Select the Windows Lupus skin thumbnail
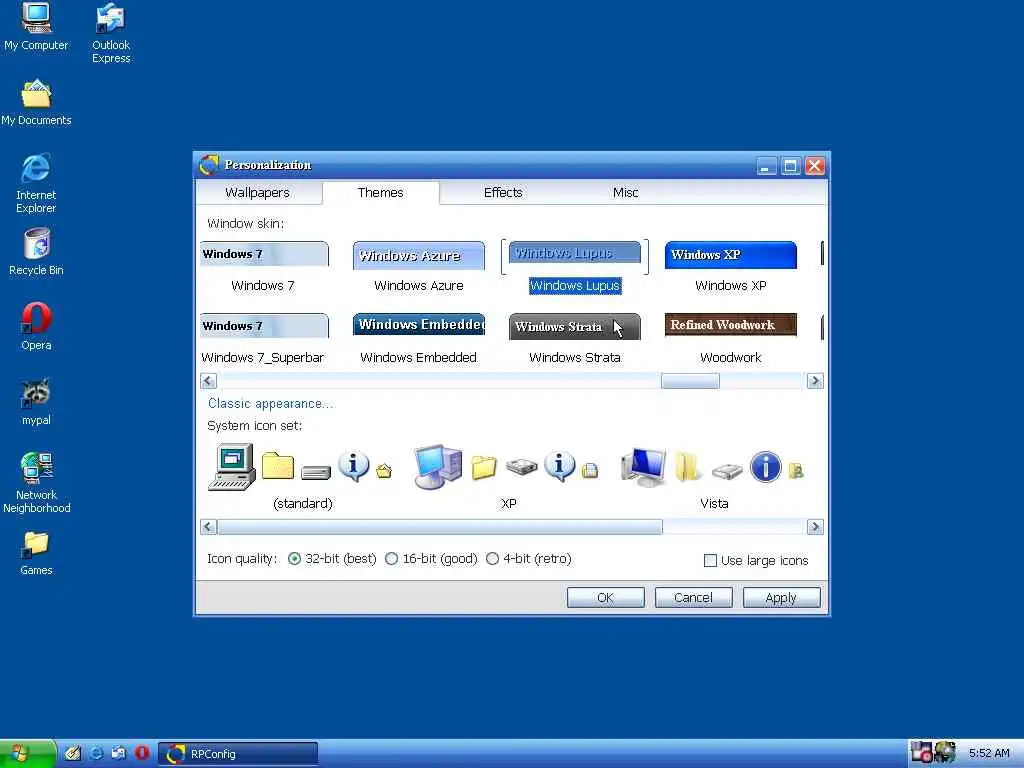 575,253
